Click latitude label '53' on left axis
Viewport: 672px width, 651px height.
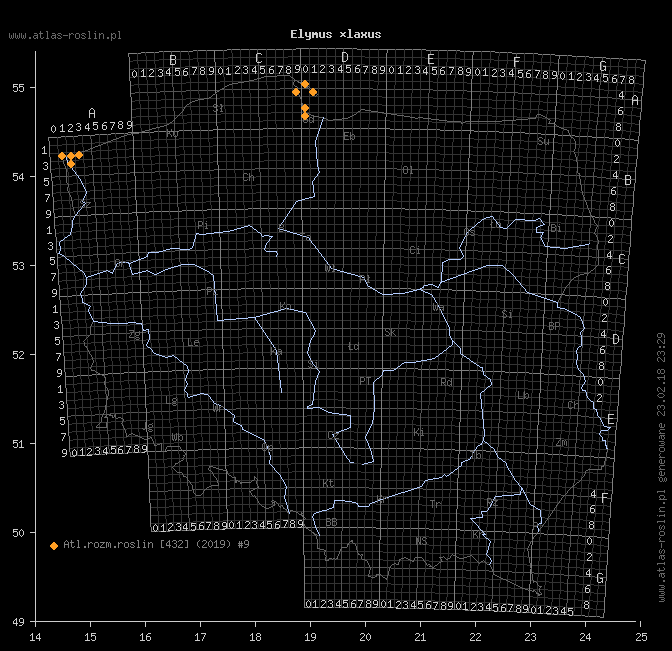[x=18, y=266]
